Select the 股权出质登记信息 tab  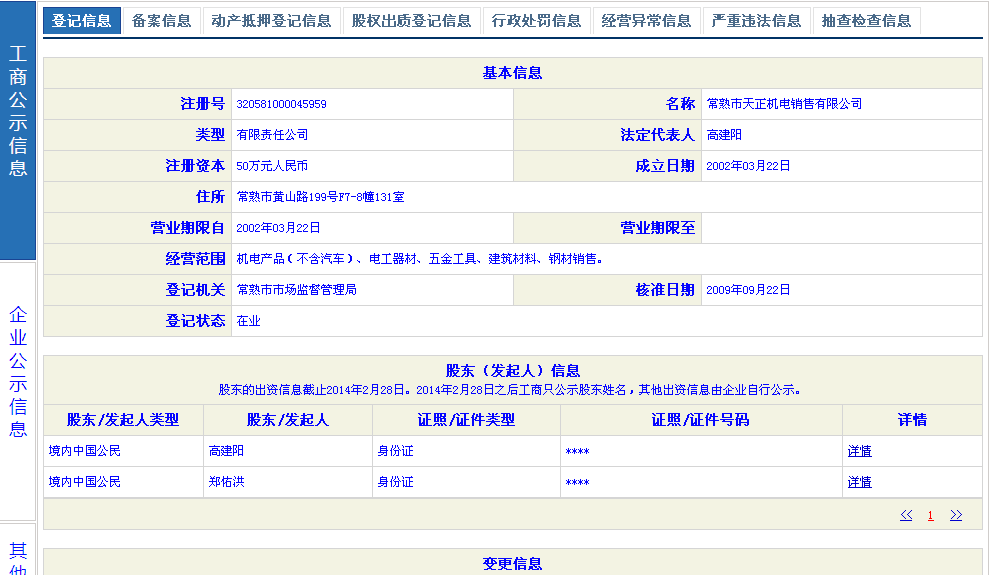pyautogui.click(x=411, y=21)
